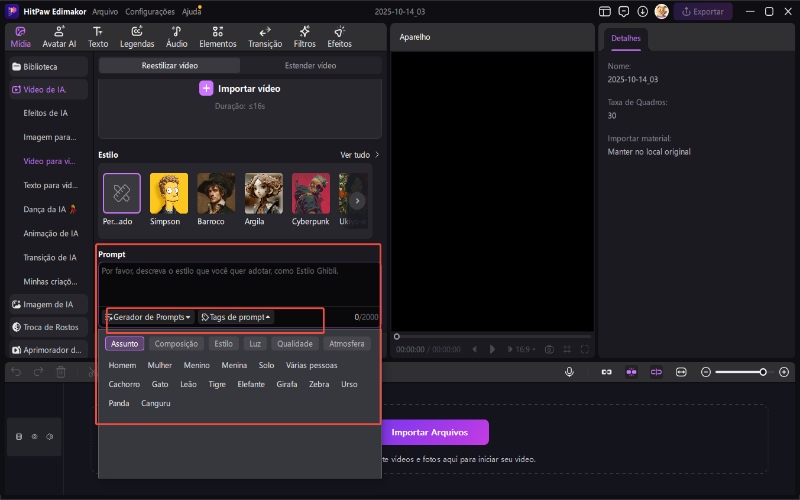800x500 pixels.
Task: Click the redo arrow in timeline toolbar
Action: click(38, 372)
